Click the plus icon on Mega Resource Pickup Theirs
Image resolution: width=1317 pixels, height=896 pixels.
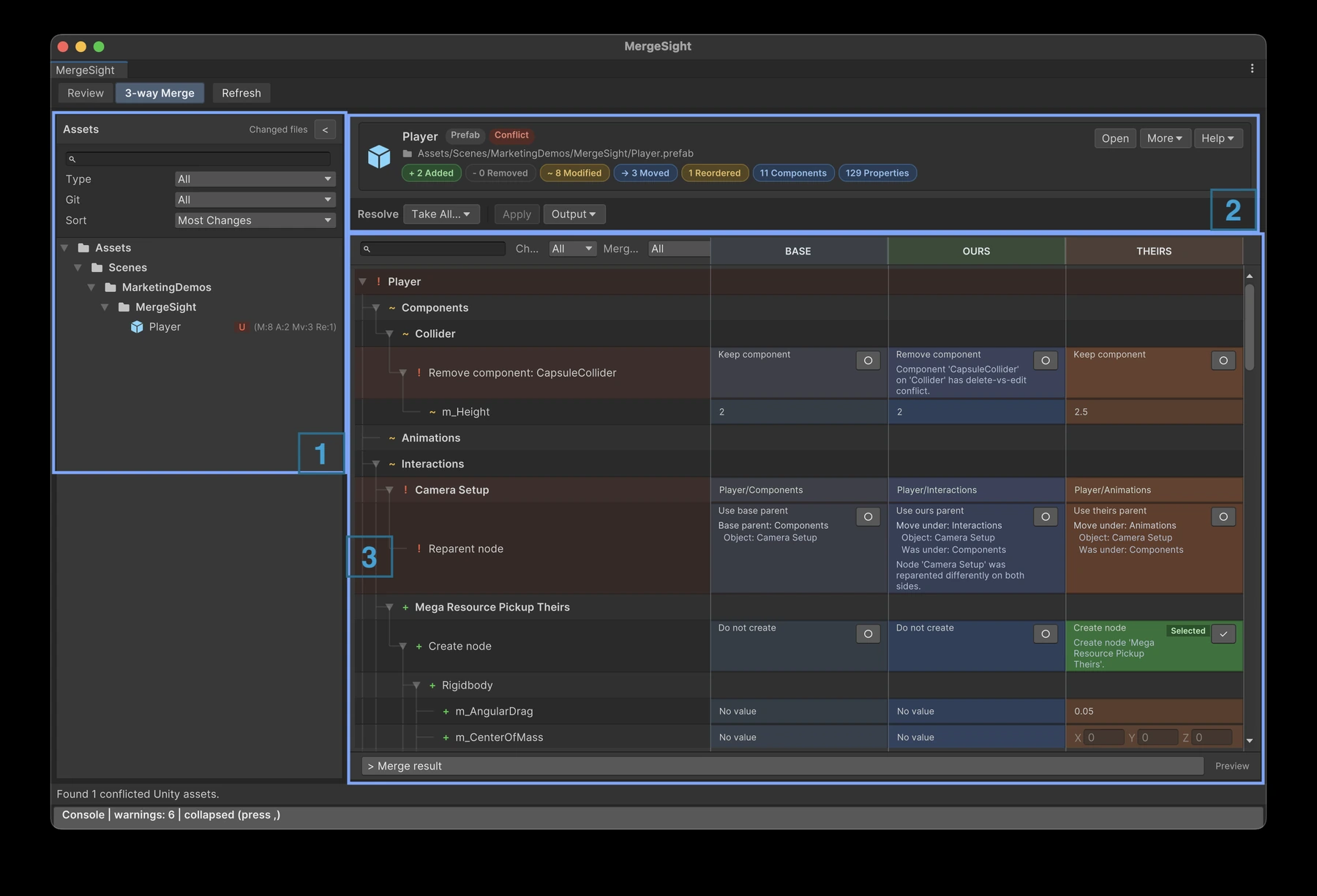click(405, 607)
